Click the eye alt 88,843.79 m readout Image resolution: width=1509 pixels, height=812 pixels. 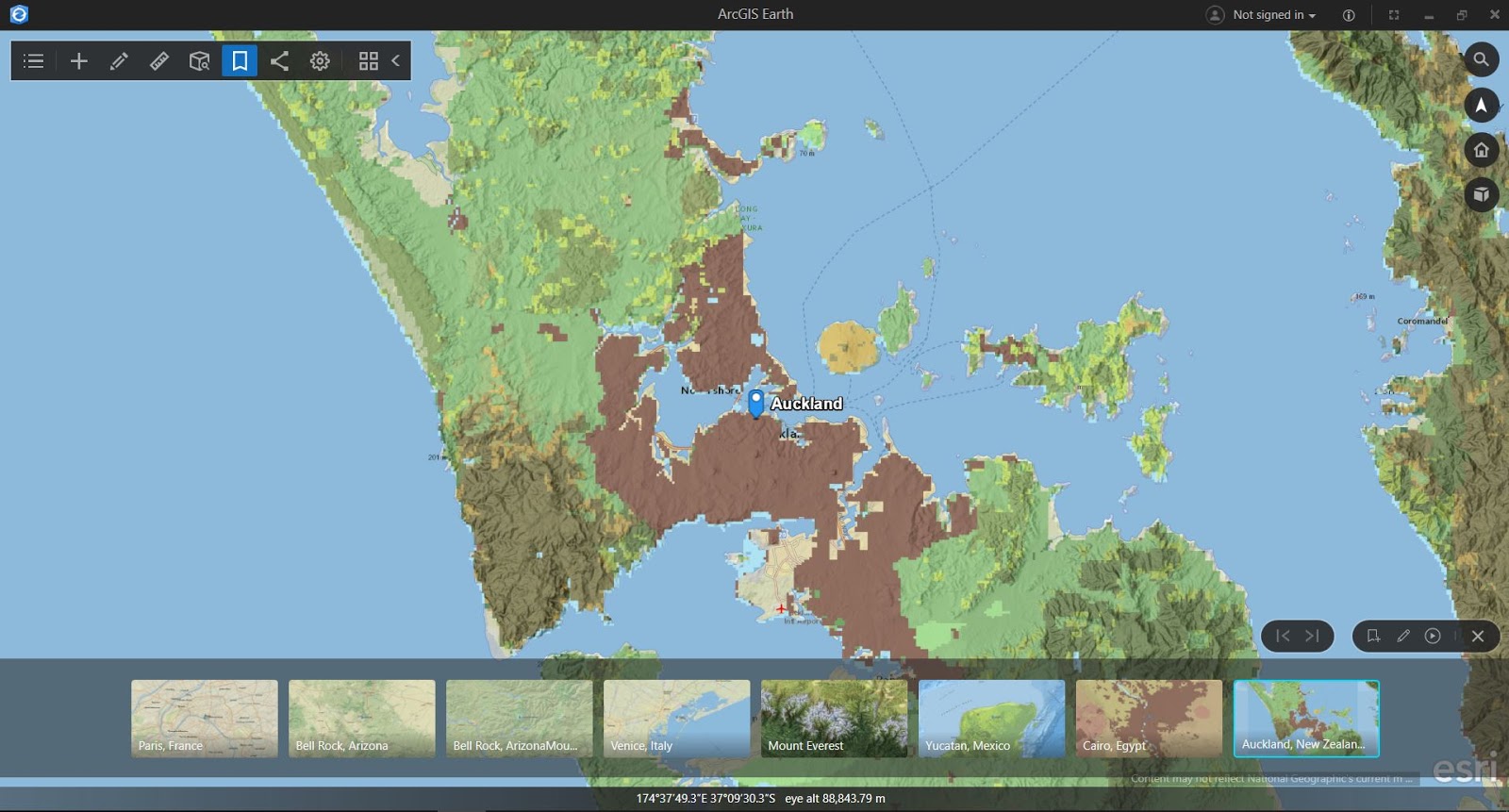(x=835, y=799)
